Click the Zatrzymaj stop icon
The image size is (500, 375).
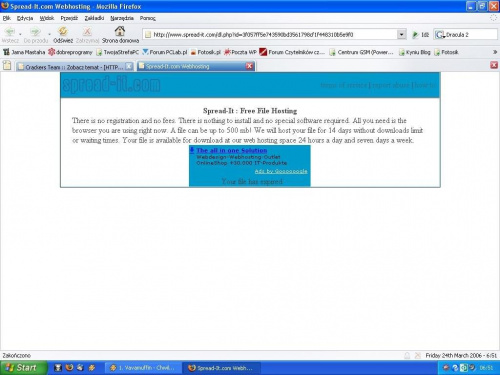click(x=87, y=32)
